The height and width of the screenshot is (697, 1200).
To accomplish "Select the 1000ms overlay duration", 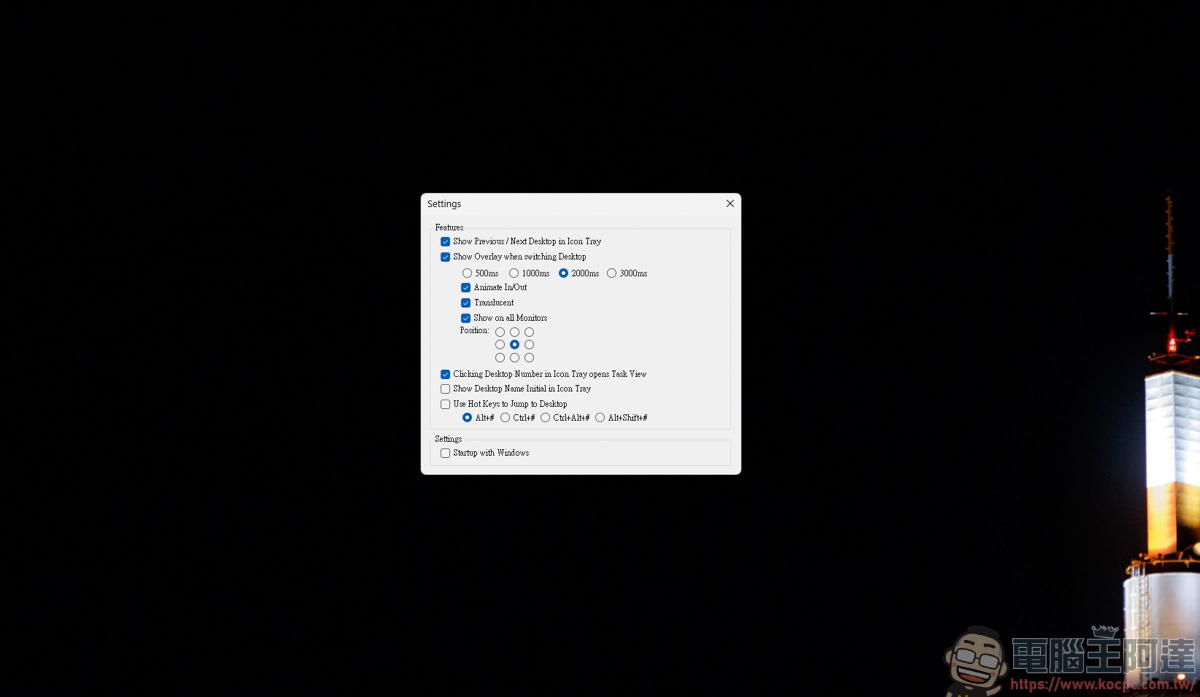I will (514, 273).
